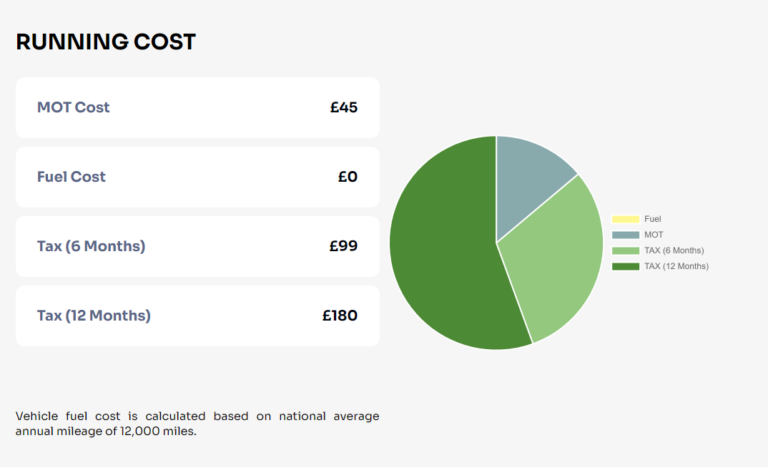Click the £99 tax value
Image resolution: width=768 pixels, height=468 pixels.
343,246
